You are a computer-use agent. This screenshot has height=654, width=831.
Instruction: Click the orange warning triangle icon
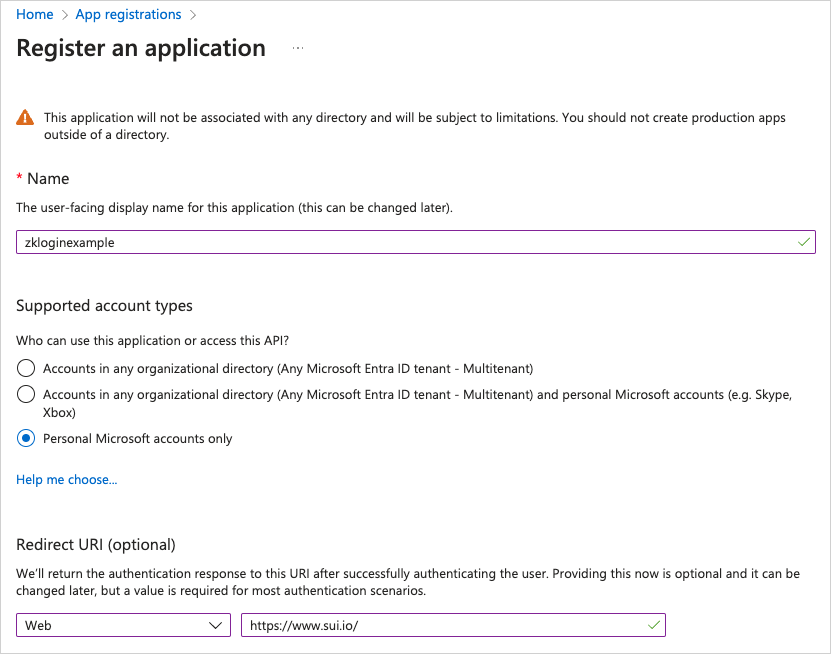click(24, 117)
